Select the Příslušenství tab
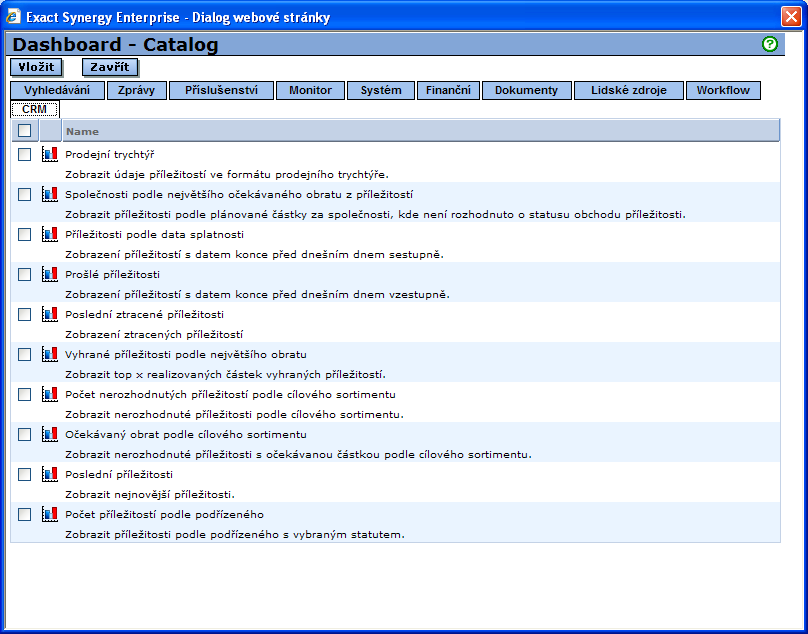Image resolution: width=808 pixels, height=634 pixels. (222, 90)
